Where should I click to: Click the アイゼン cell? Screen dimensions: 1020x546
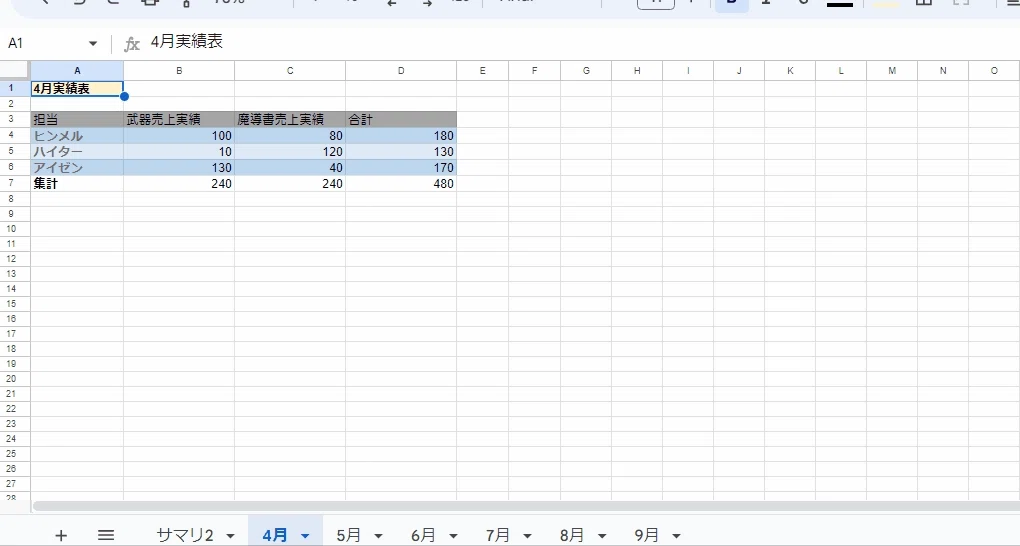tap(77, 167)
